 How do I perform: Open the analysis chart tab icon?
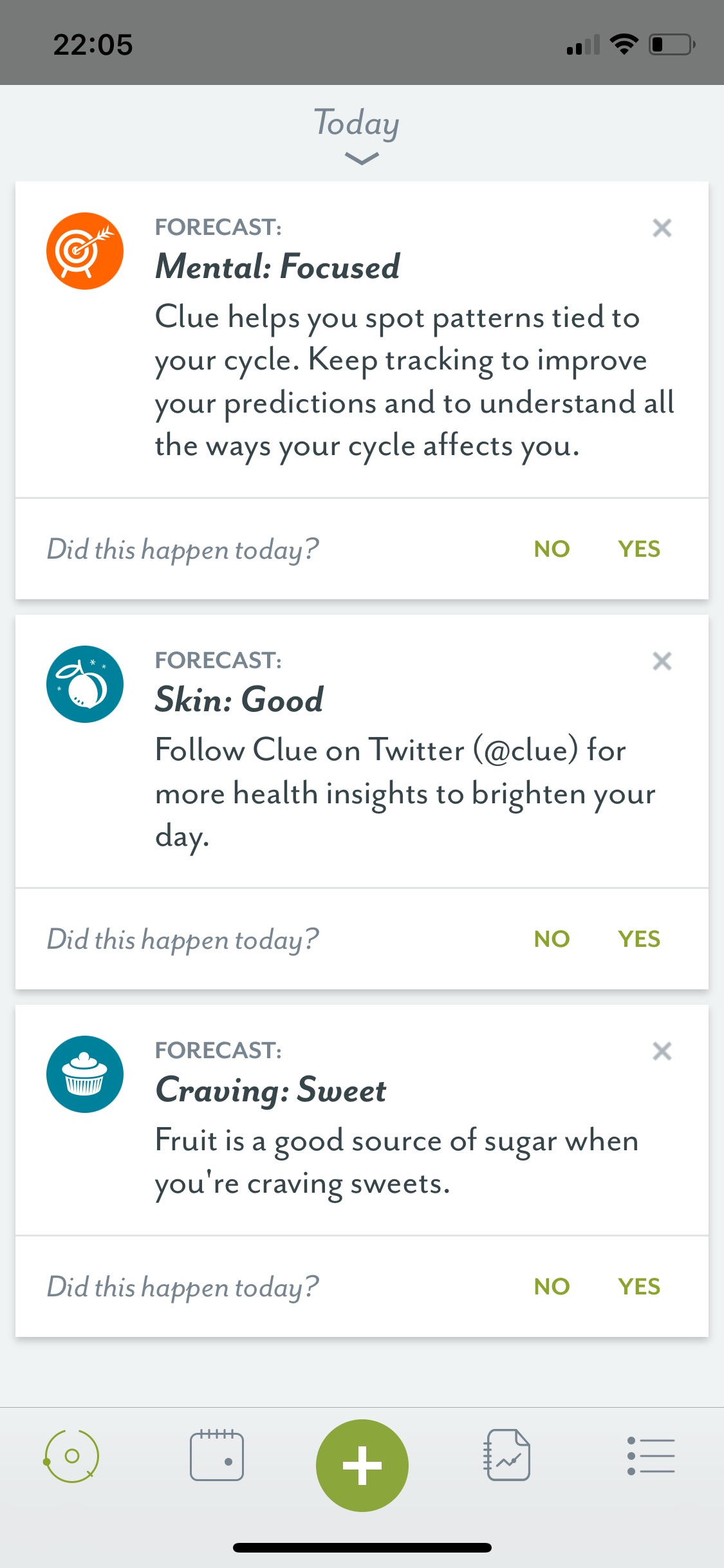click(x=507, y=1456)
